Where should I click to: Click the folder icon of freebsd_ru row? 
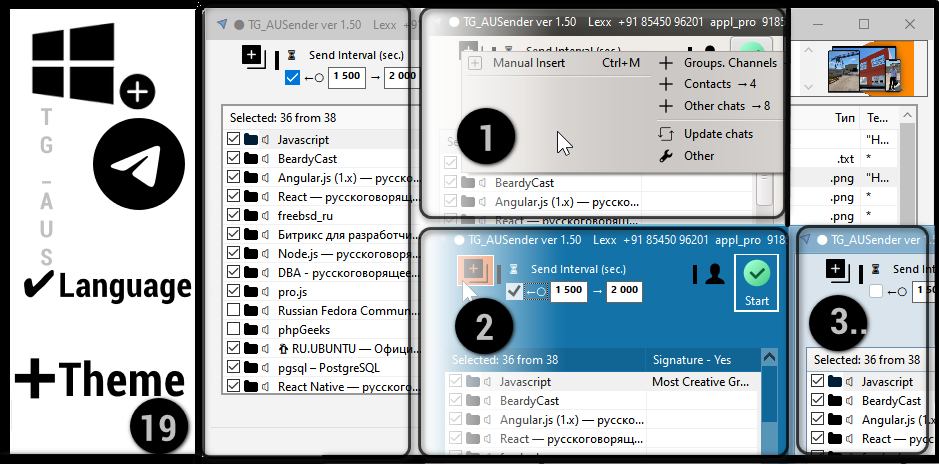(251, 216)
